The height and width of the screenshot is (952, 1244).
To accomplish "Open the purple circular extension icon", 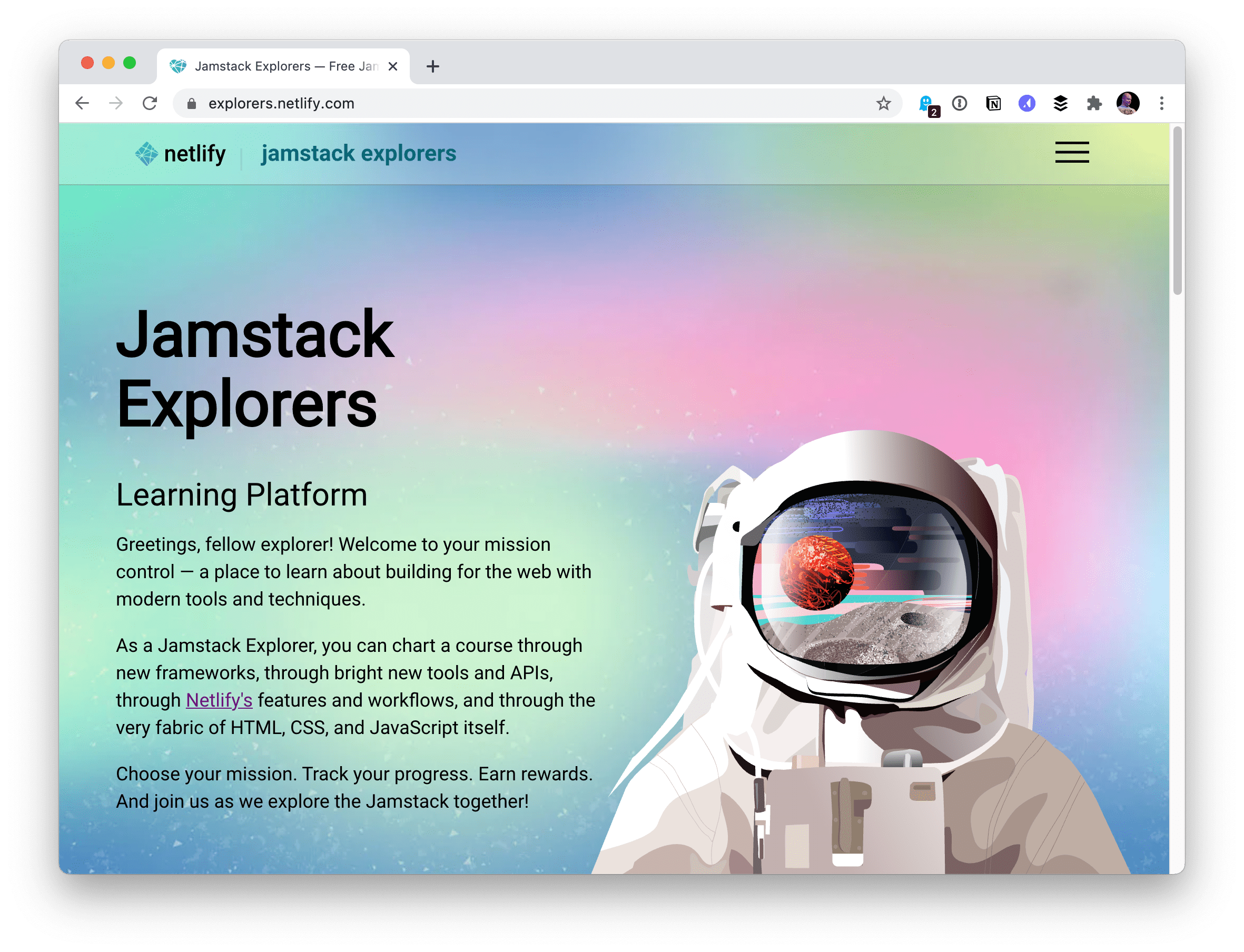I will pyautogui.click(x=1026, y=103).
